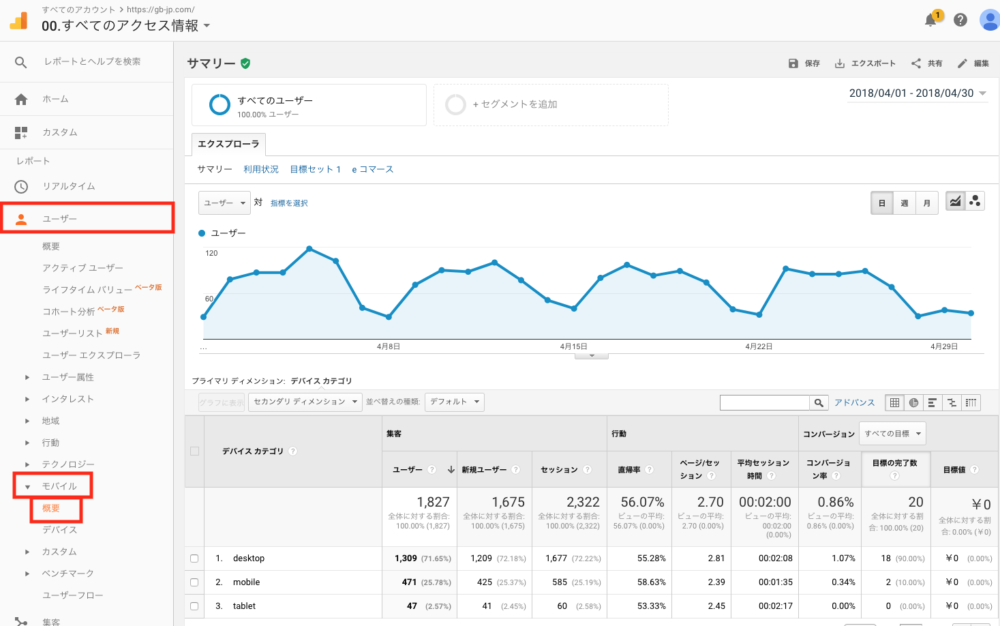The width and height of the screenshot is (1000, 626).
Task: Click the Export report icon
Action: [840, 63]
